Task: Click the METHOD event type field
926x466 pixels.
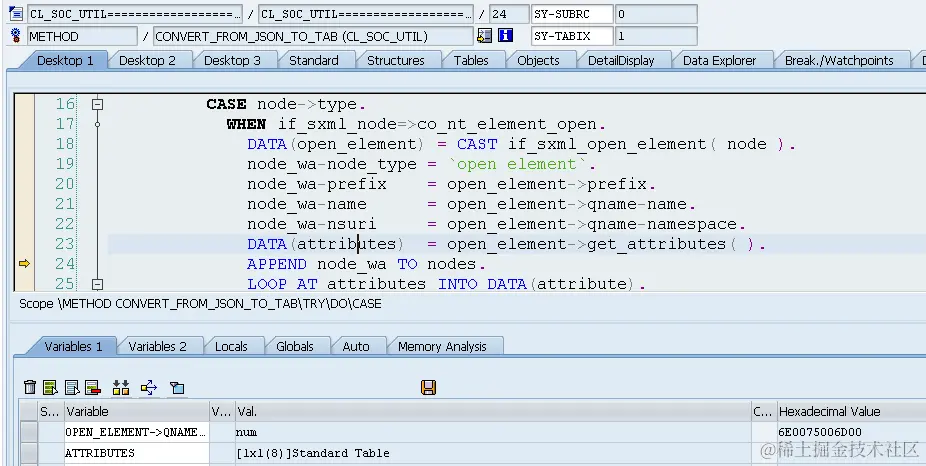Action: 82,36
